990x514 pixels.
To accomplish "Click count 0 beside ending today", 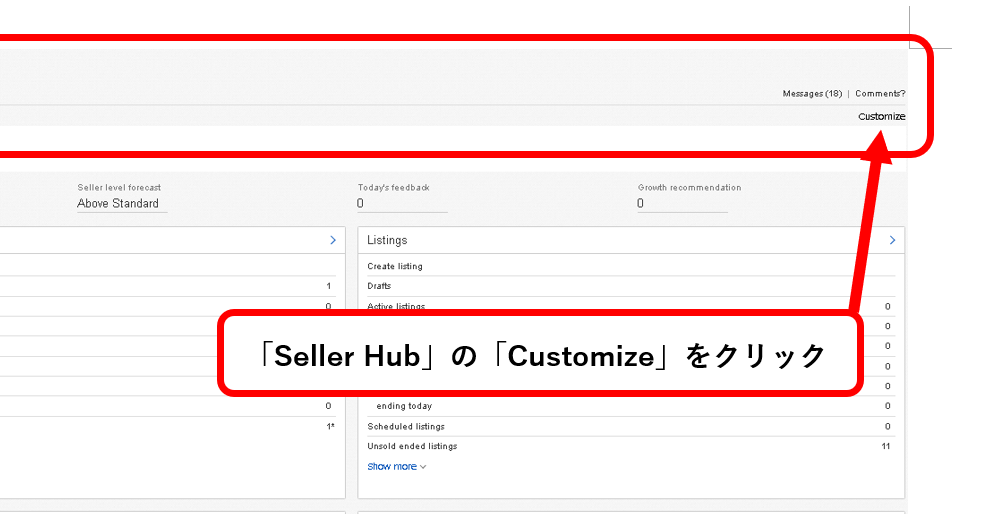I will (x=887, y=406).
